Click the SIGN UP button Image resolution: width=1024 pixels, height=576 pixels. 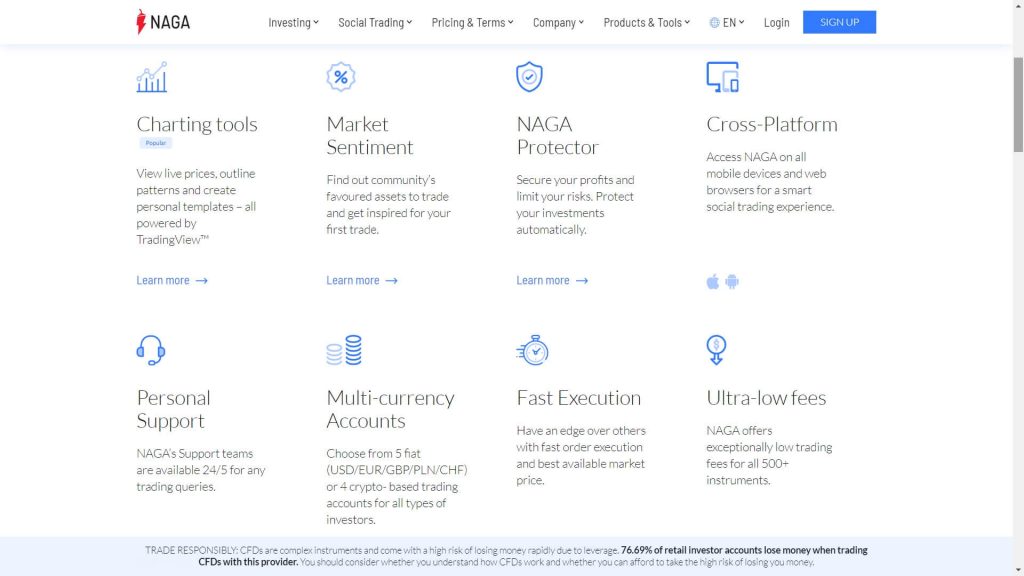click(x=839, y=21)
